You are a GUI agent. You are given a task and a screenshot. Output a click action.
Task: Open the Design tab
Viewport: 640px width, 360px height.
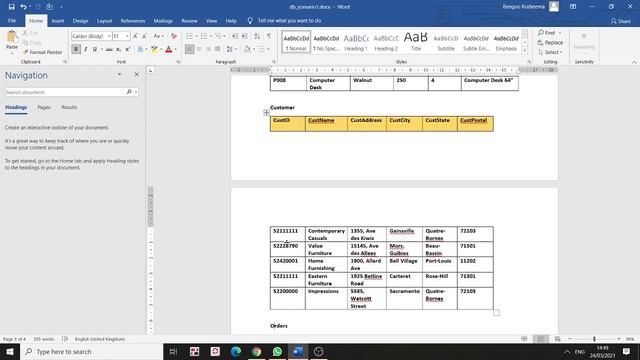(80, 21)
